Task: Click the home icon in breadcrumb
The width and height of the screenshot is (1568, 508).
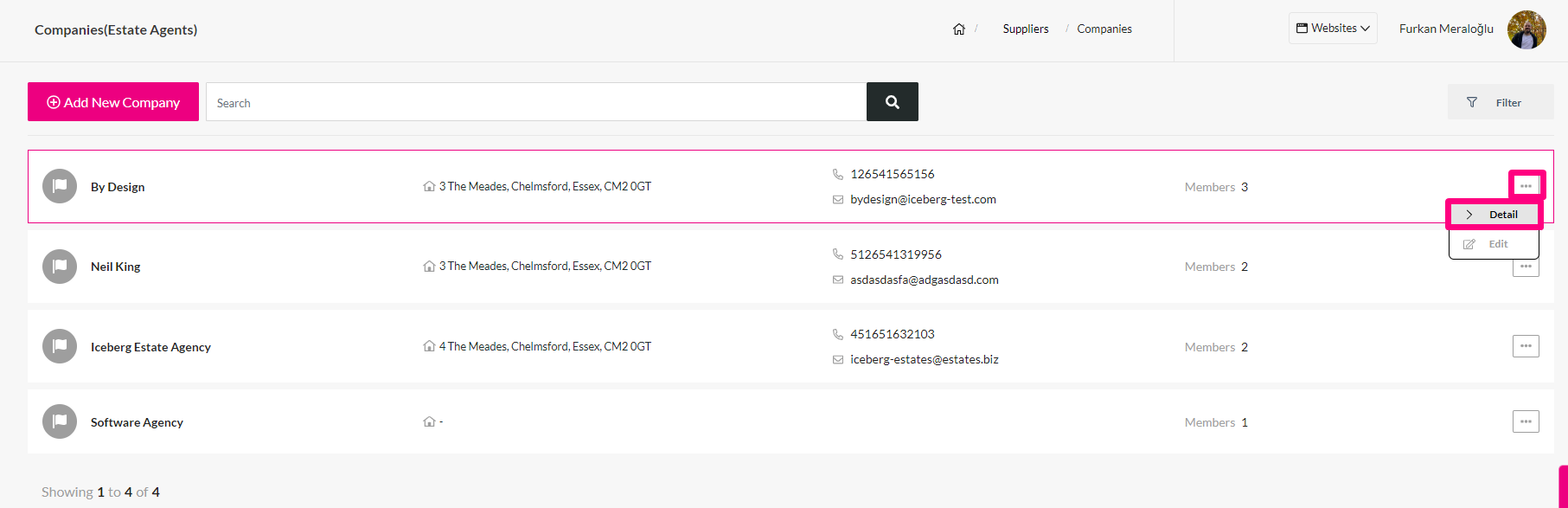Action: pos(959,29)
